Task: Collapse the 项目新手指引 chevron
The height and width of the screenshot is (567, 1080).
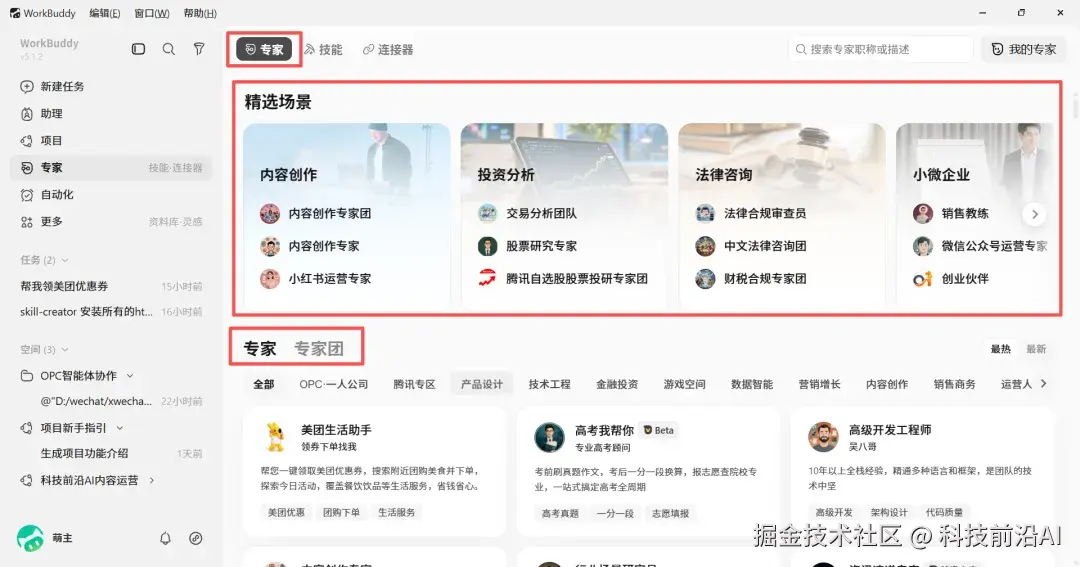Action: [120, 428]
